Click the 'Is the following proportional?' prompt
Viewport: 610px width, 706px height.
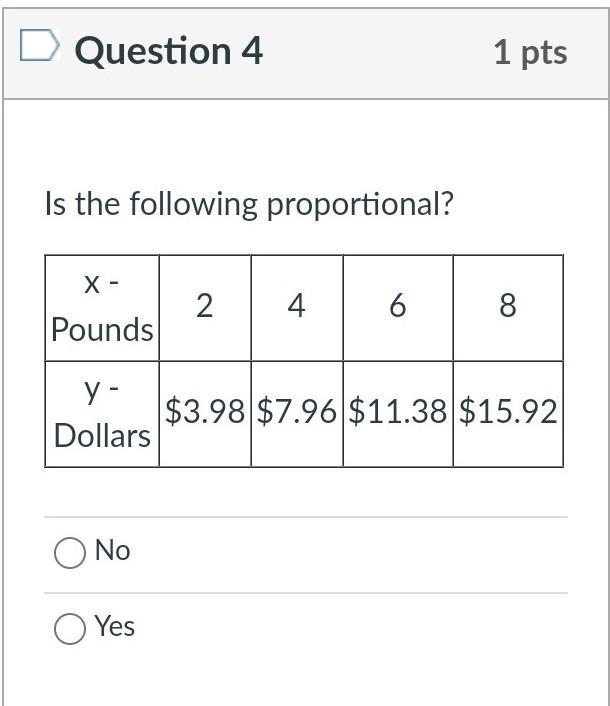(x=249, y=204)
